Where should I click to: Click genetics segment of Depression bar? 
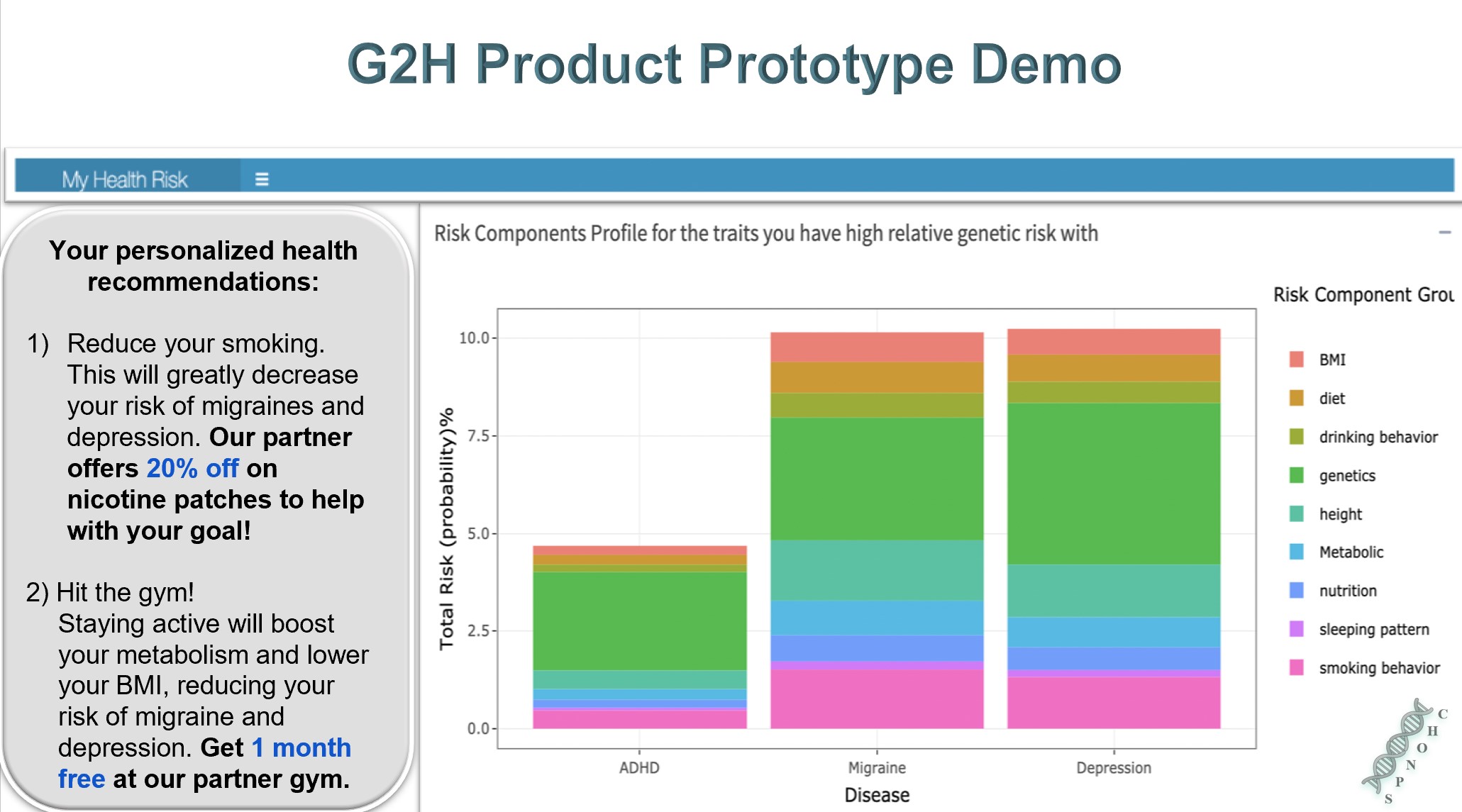pos(1114,484)
